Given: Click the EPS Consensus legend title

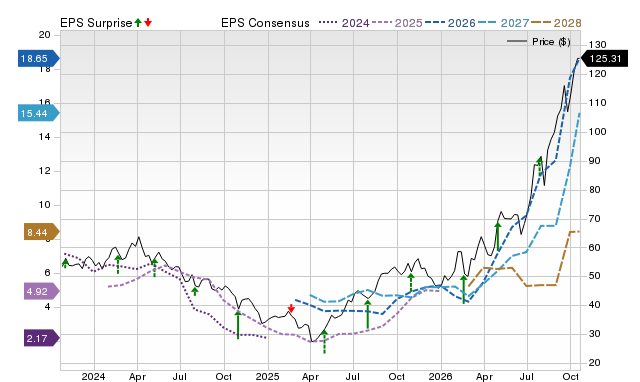Looking at the screenshot, I should 265,23.
